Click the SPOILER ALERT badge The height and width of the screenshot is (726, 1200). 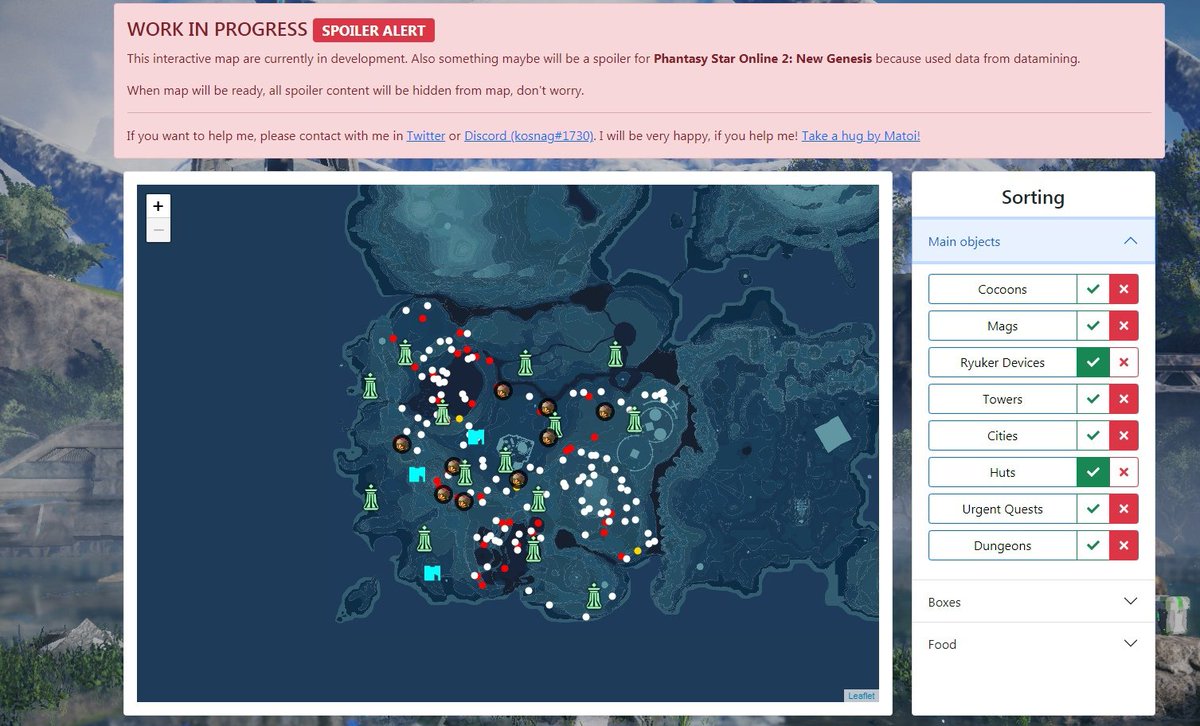374,30
